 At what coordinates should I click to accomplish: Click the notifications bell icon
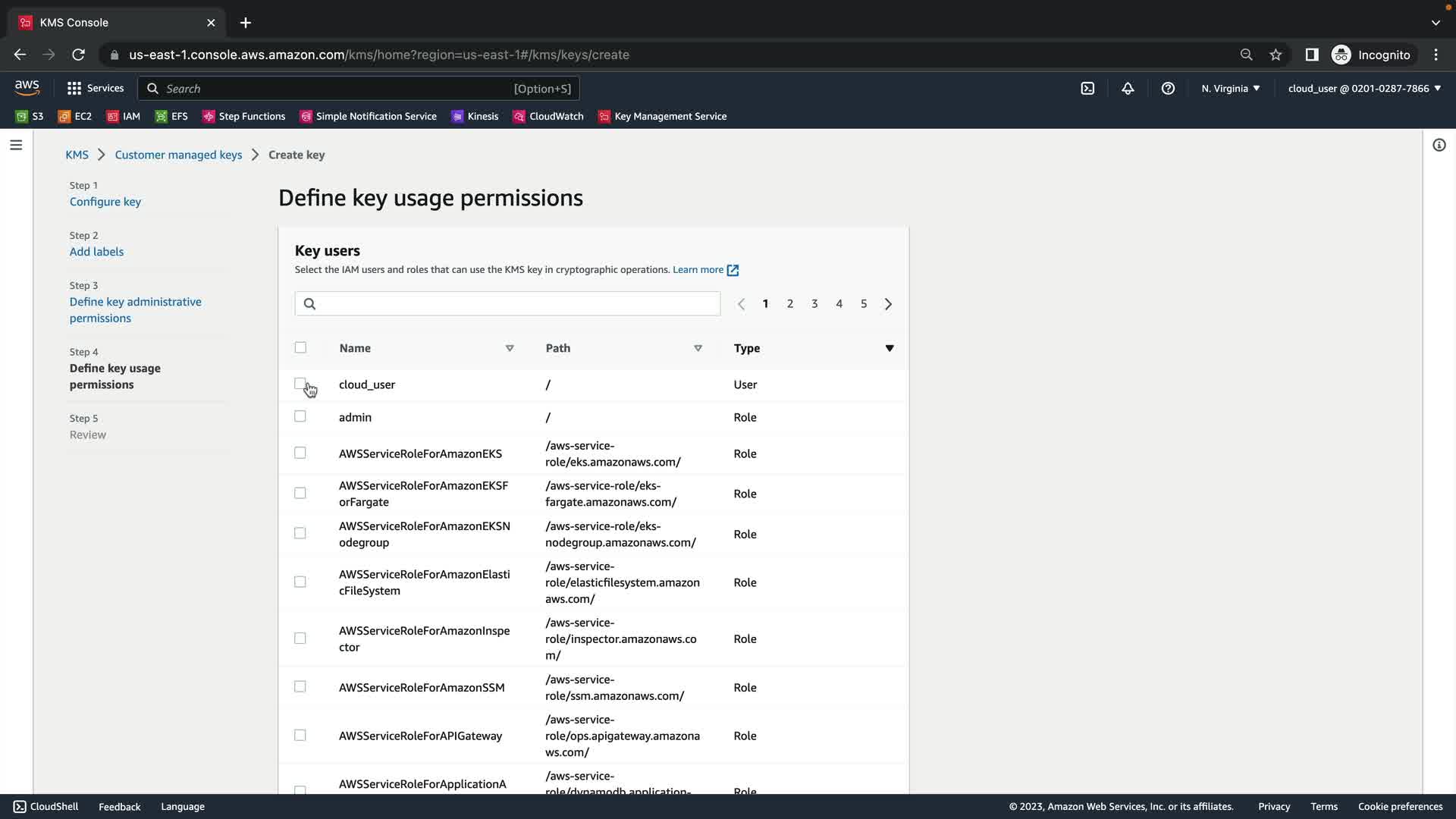[x=1128, y=89]
